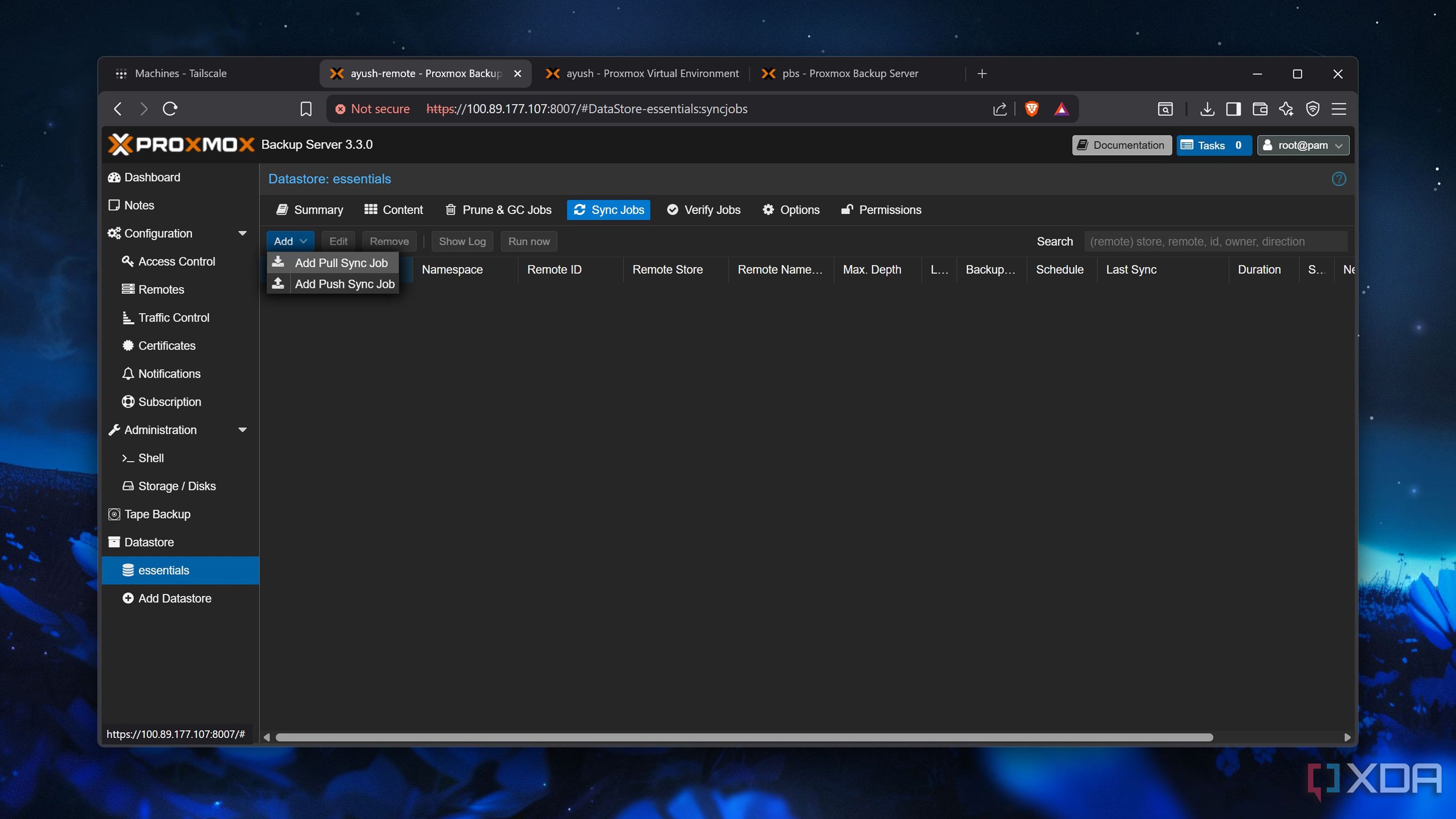The width and height of the screenshot is (1456, 819).
Task: Open the Tasks button
Action: 1213,145
